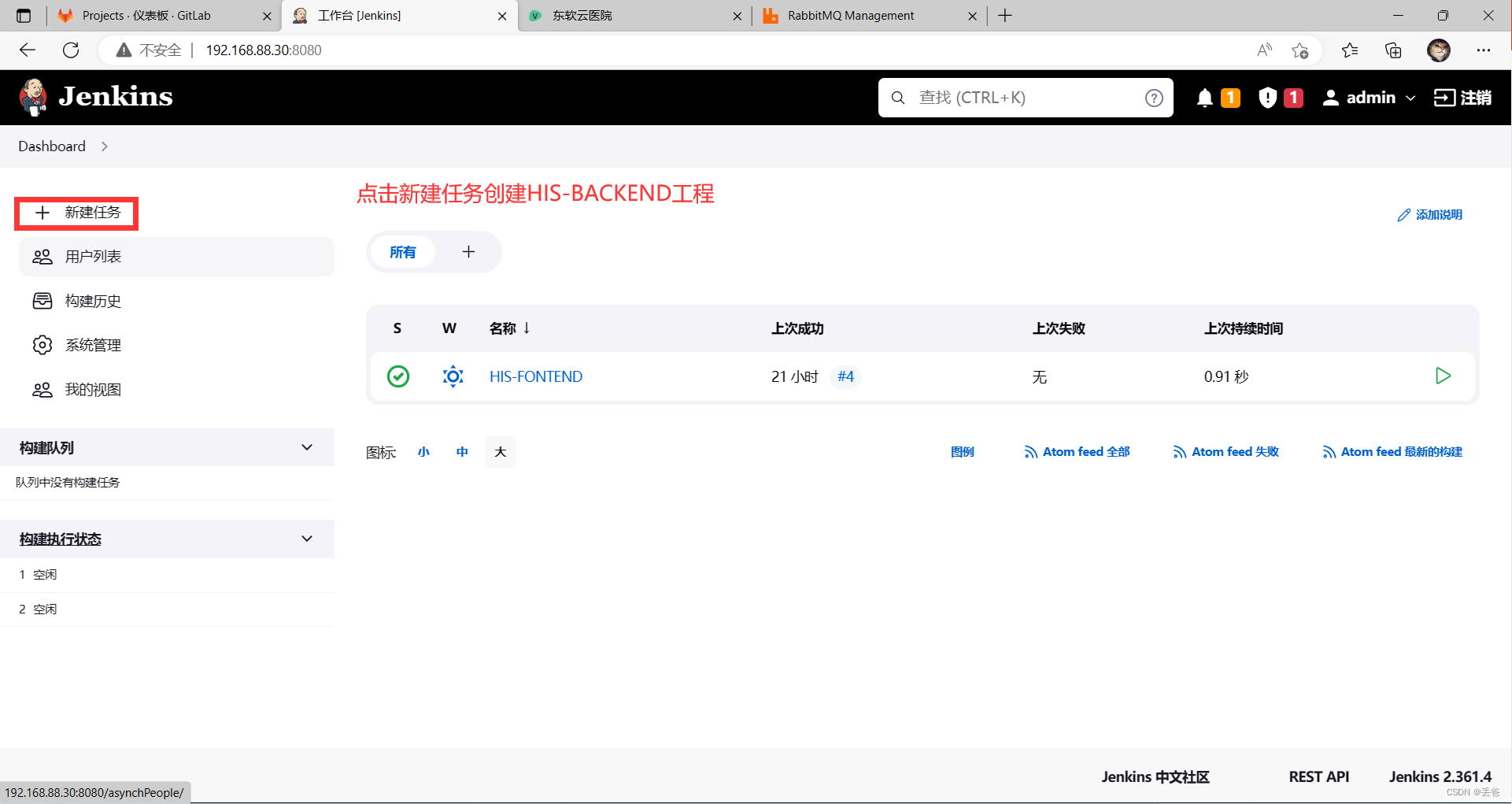Open a new browser tab with plus

(x=1005, y=16)
